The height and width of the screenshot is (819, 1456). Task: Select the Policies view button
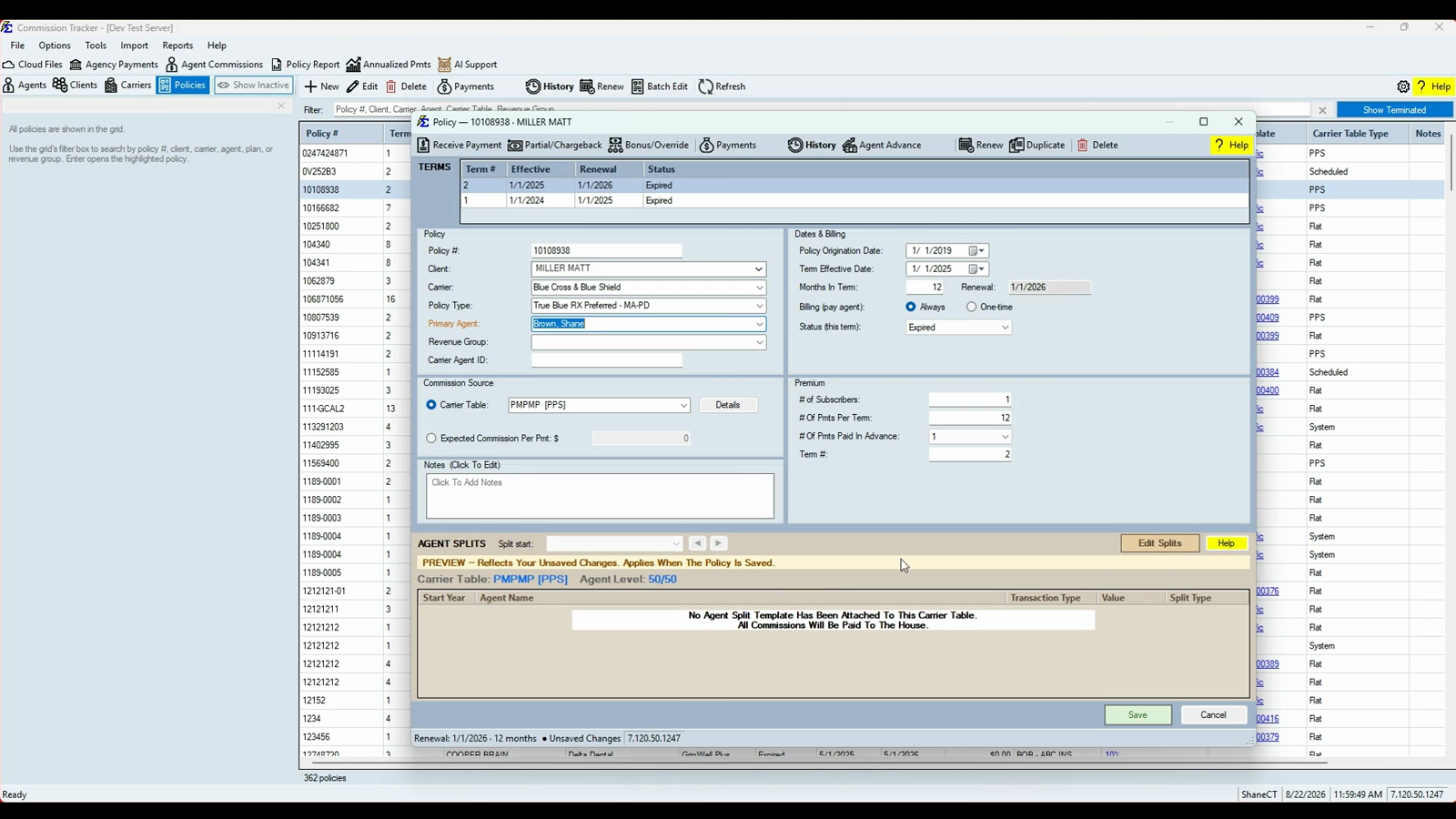[x=183, y=86]
